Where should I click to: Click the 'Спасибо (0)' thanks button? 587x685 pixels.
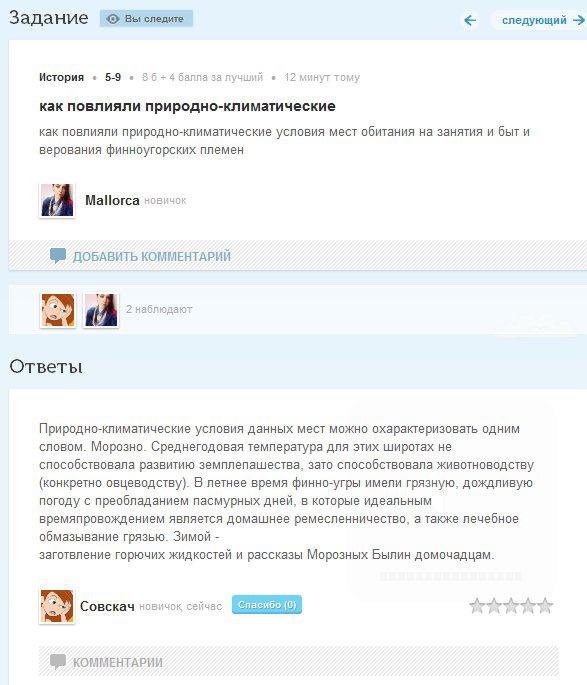coord(267,605)
